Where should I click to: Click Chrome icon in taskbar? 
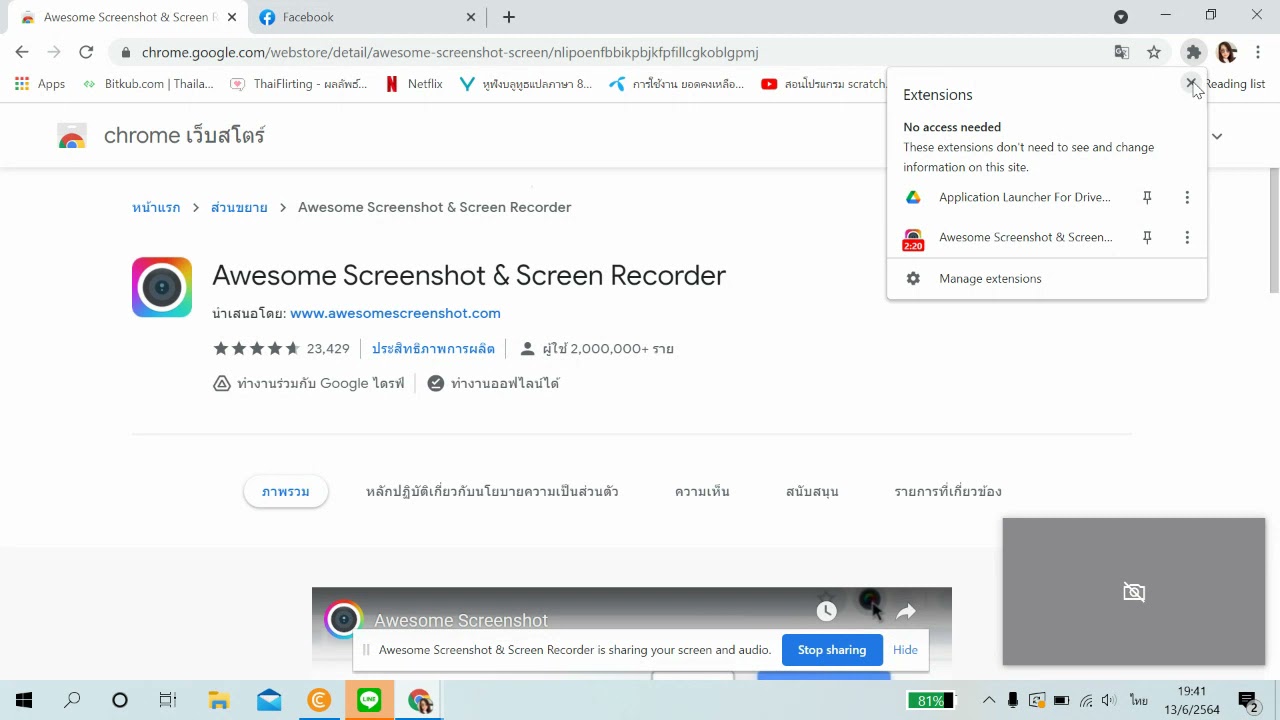(419, 701)
